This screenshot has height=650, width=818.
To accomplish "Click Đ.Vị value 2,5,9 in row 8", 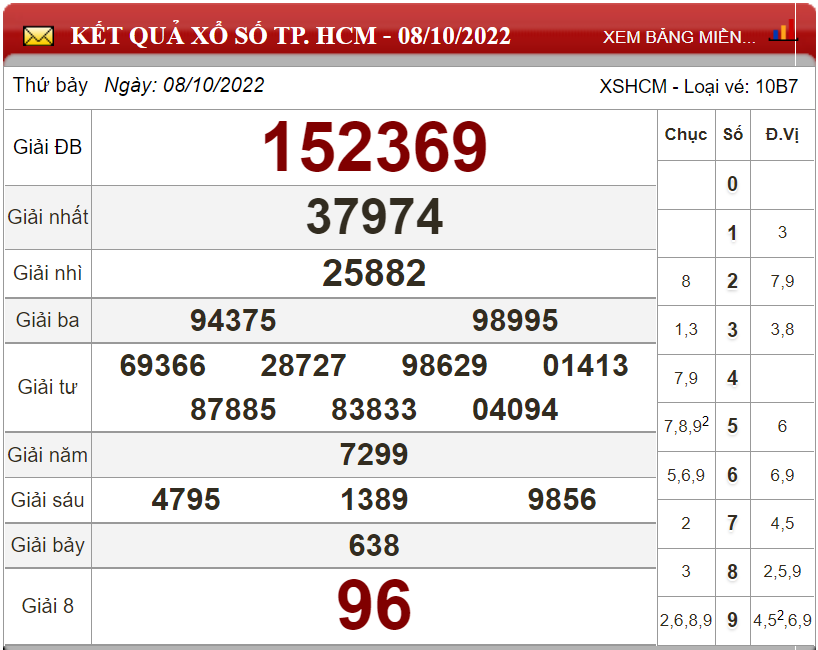I will click(x=782, y=572).
